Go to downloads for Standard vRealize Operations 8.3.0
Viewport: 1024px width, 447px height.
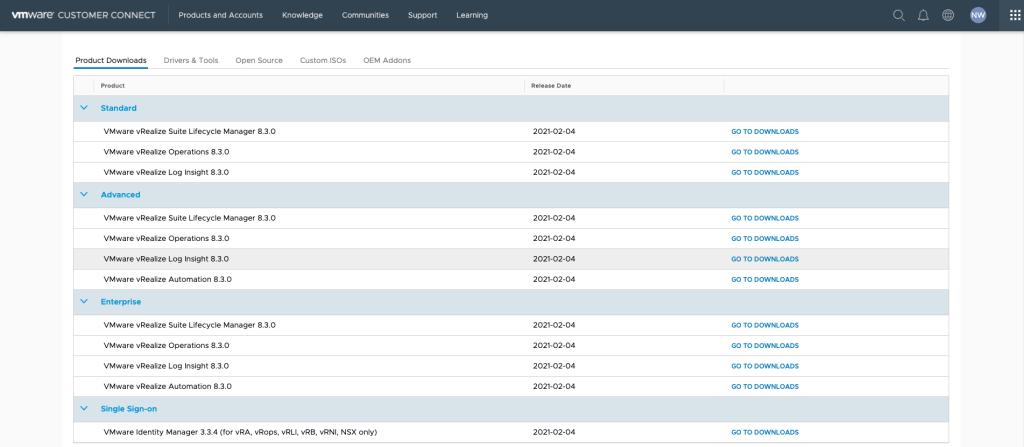tap(764, 152)
